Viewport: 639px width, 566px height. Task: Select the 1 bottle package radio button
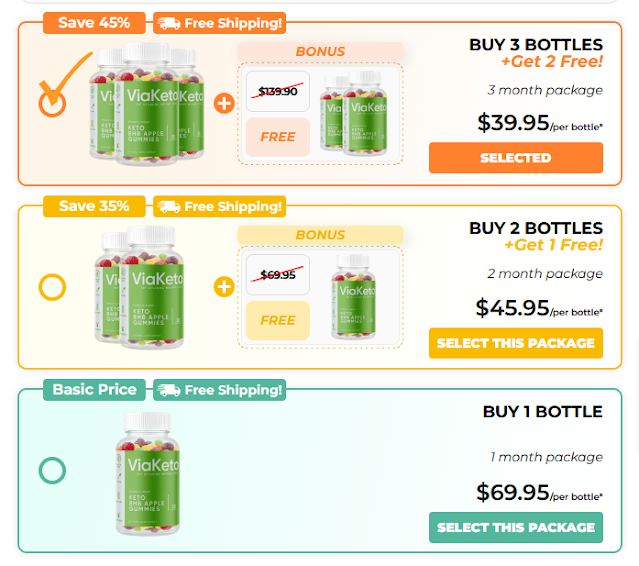click(x=52, y=470)
